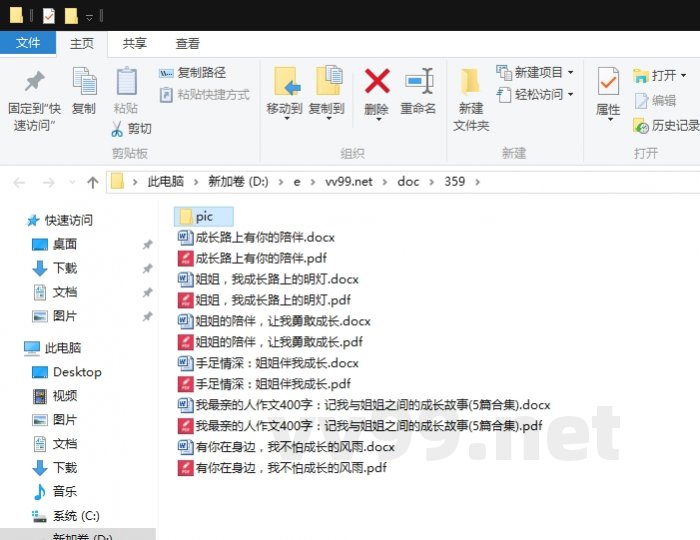Select pinned Pictures (图片) under Quick access

pyautogui.click(x=54, y=316)
